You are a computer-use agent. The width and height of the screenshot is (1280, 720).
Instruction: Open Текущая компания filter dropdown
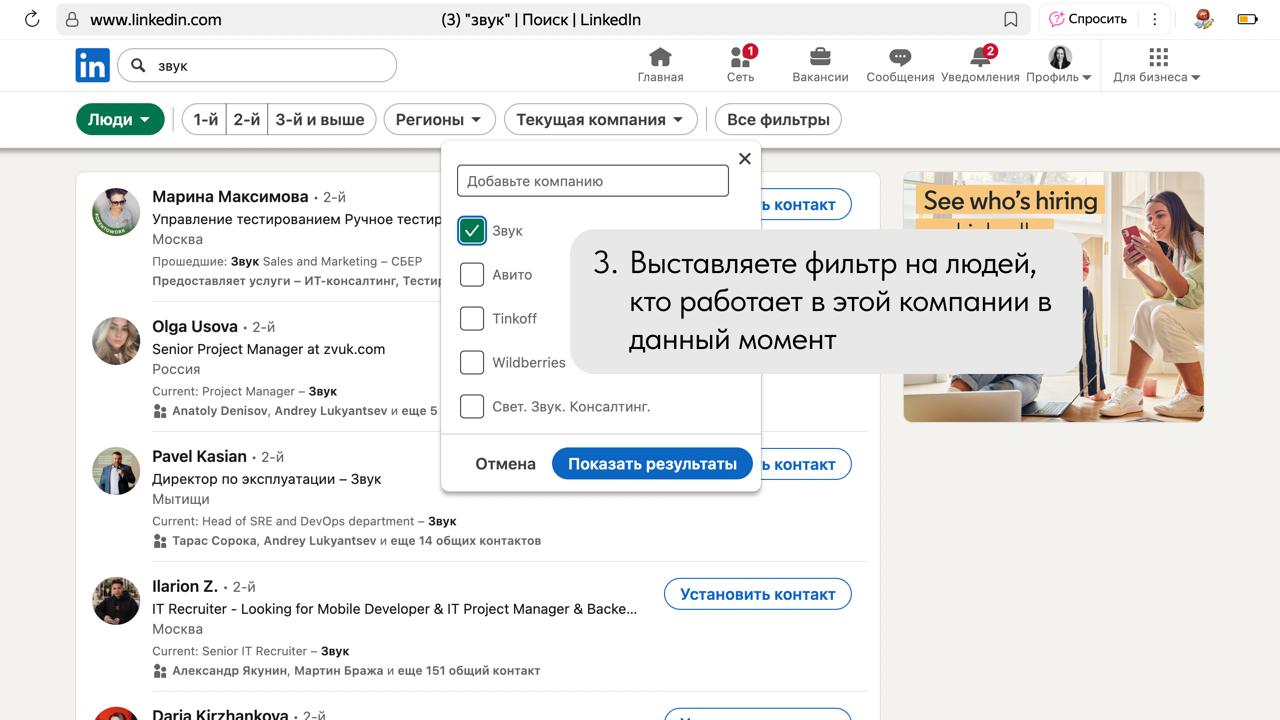coord(600,120)
